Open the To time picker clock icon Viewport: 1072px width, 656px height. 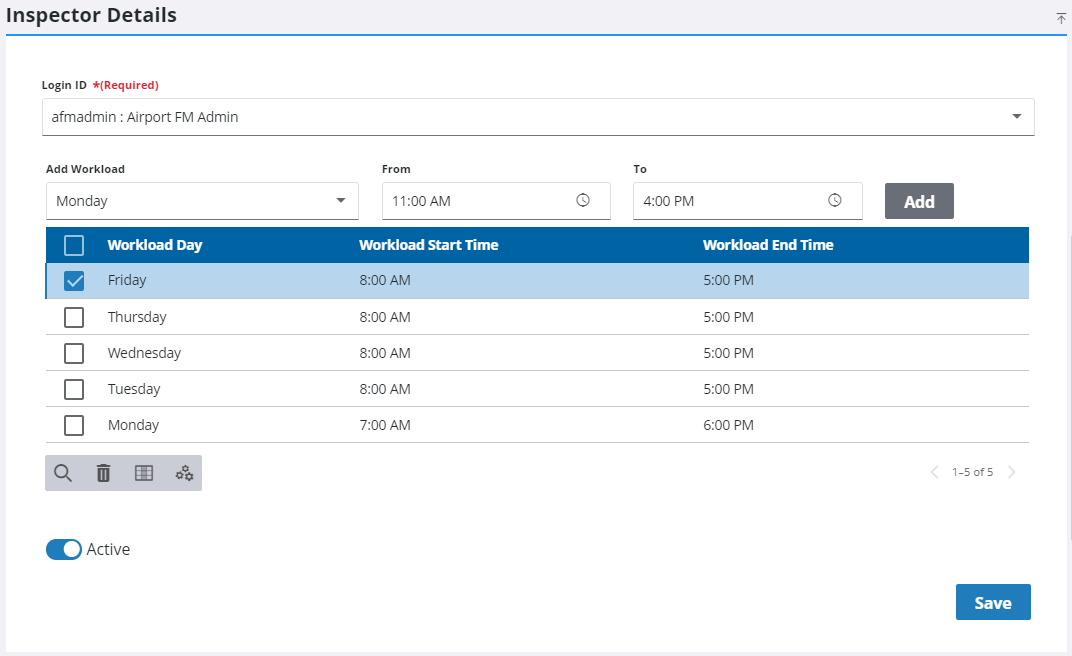coord(835,200)
